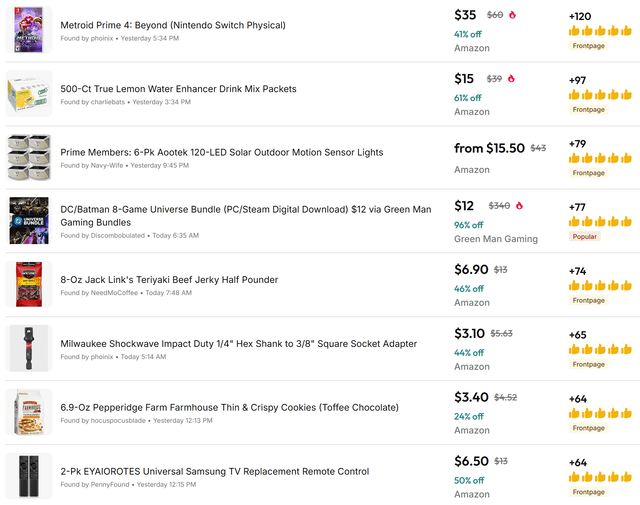Click the flame icon next to $39 price
This screenshot has height=505, width=640.
(511, 78)
